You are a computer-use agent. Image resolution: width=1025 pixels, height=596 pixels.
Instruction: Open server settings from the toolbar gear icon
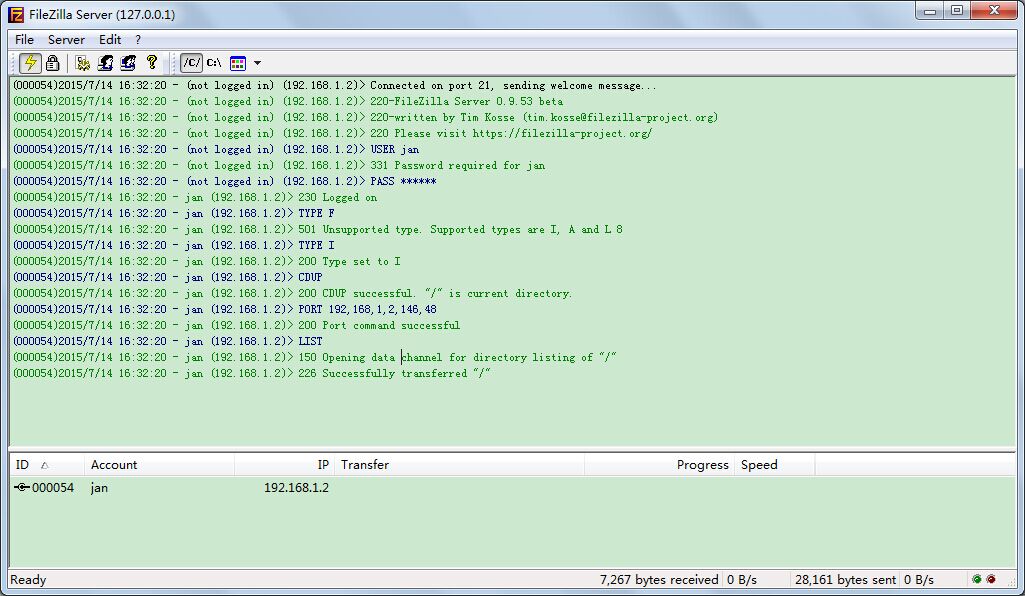[82, 63]
